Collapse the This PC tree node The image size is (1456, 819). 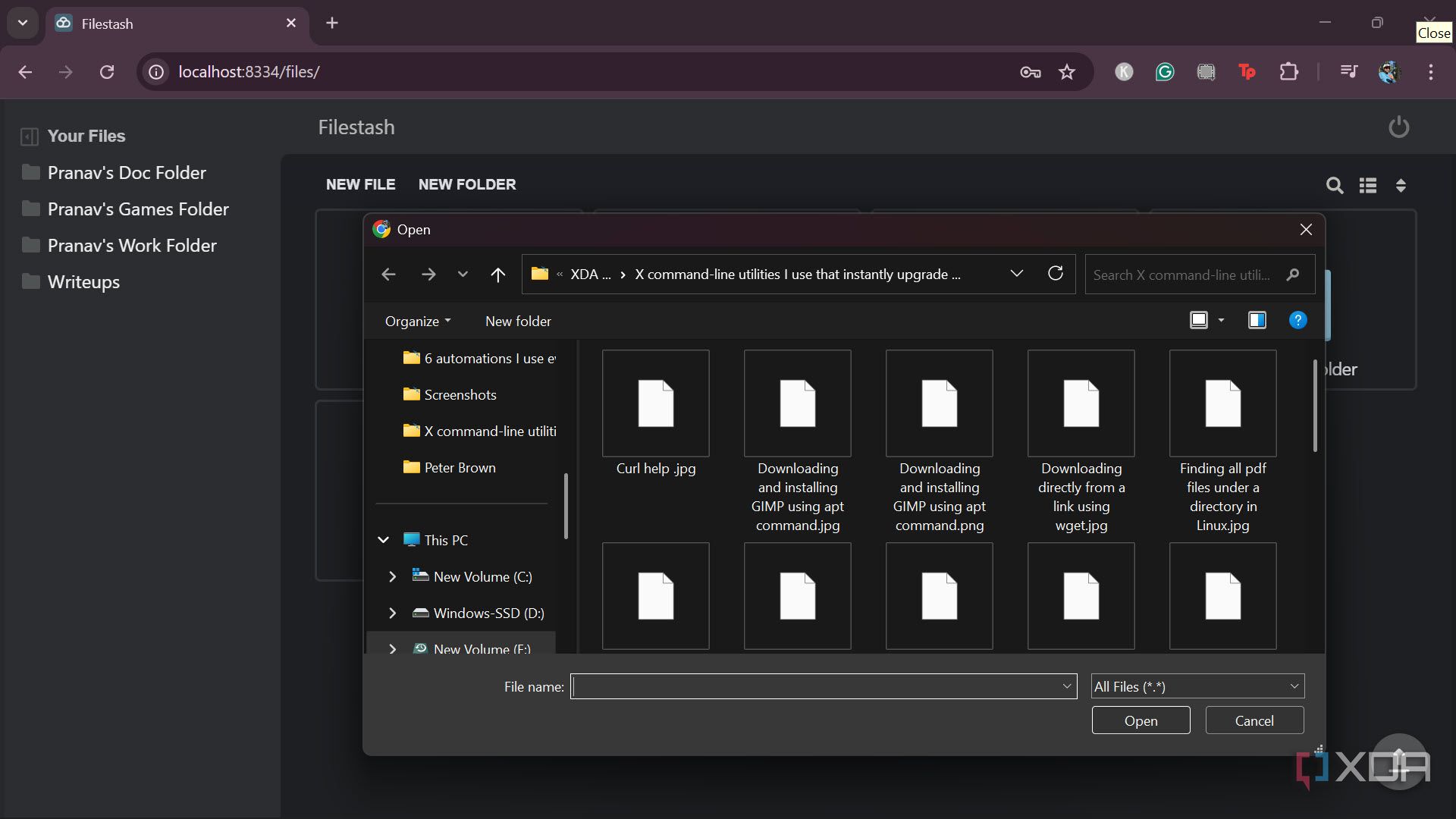point(384,540)
